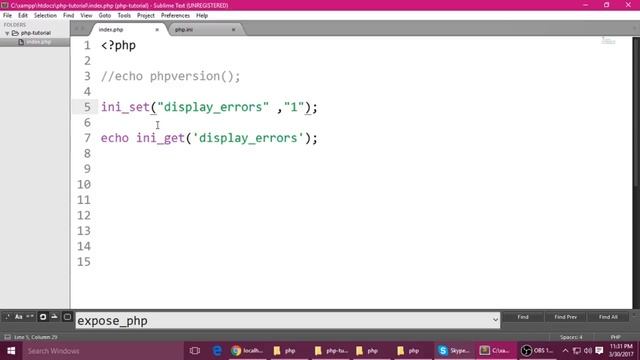
Task: Open the Find menu
Action: click(69, 16)
